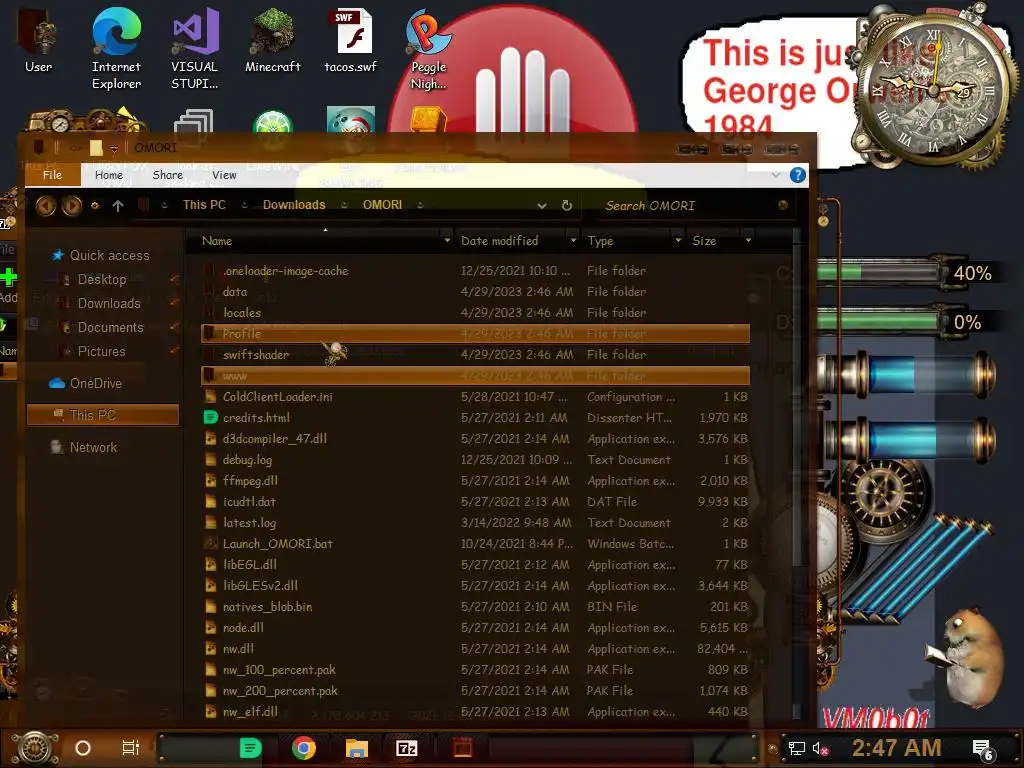Select Downloads in navigation pane
The width and height of the screenshot is (1024, 768).
click(x=108, y=304)
